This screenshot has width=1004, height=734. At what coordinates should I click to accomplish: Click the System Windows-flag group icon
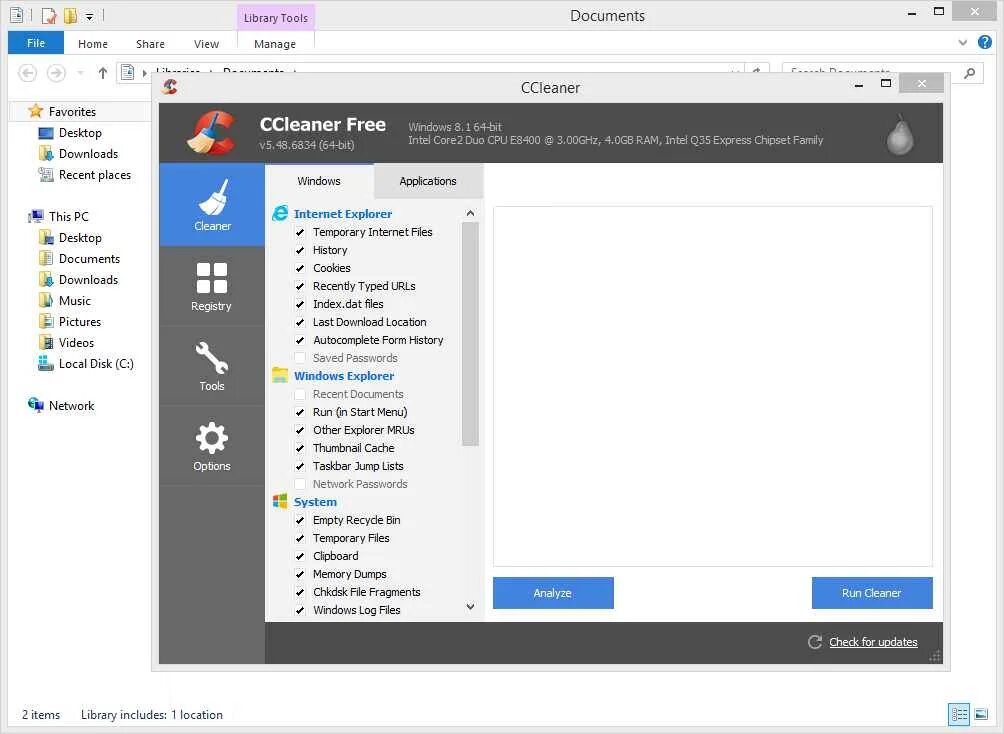point(280,502)
